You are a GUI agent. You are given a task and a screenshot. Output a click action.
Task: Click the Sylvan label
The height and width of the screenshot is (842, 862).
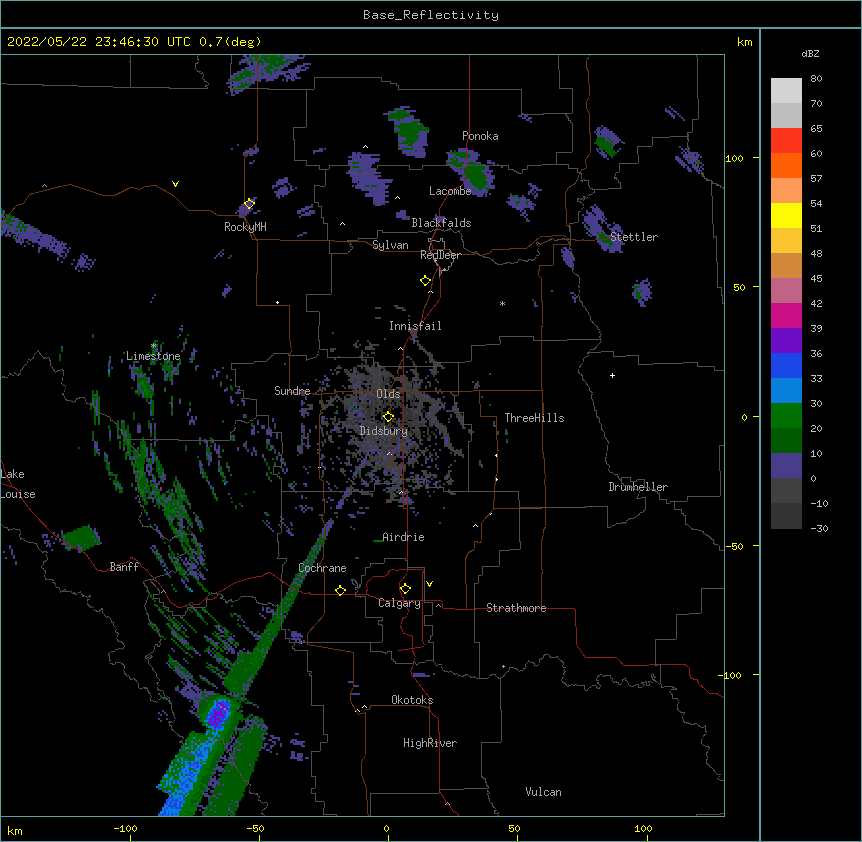point(390,245)
